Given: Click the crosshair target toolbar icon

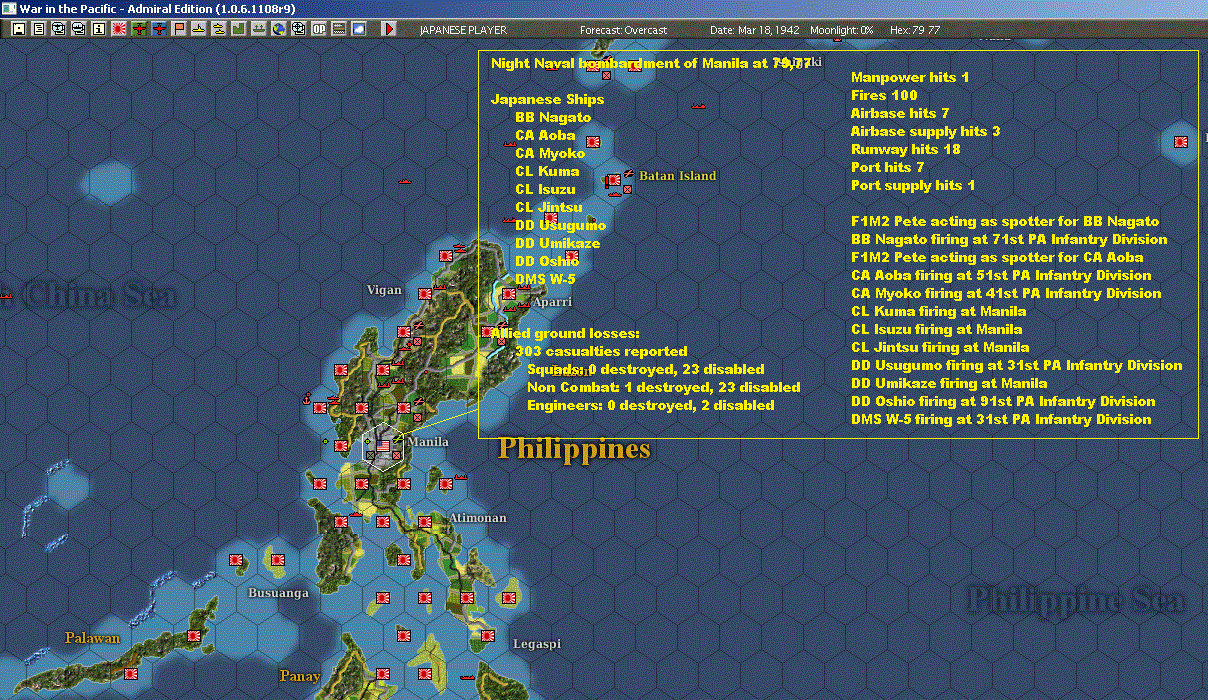Looking at the screenshot, I should (298, 29).
